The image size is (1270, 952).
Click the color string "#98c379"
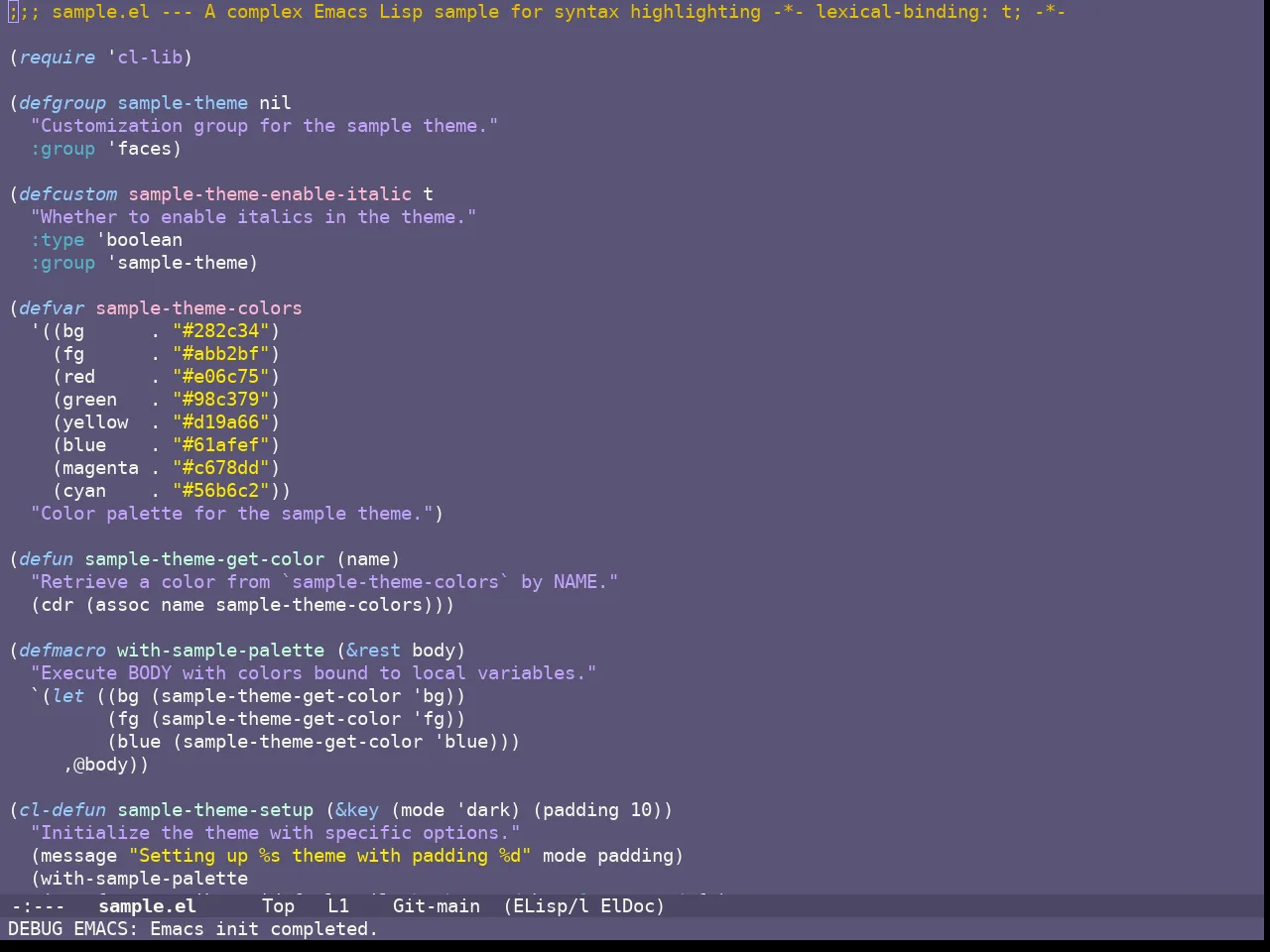click(220, 400)
